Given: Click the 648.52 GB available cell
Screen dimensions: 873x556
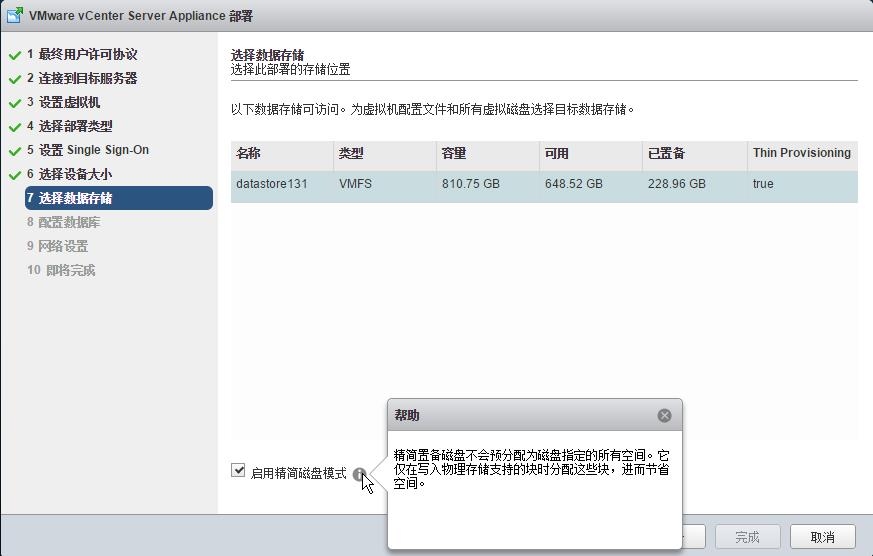Looking at the screenshot, I should click(x=573, y=184).
